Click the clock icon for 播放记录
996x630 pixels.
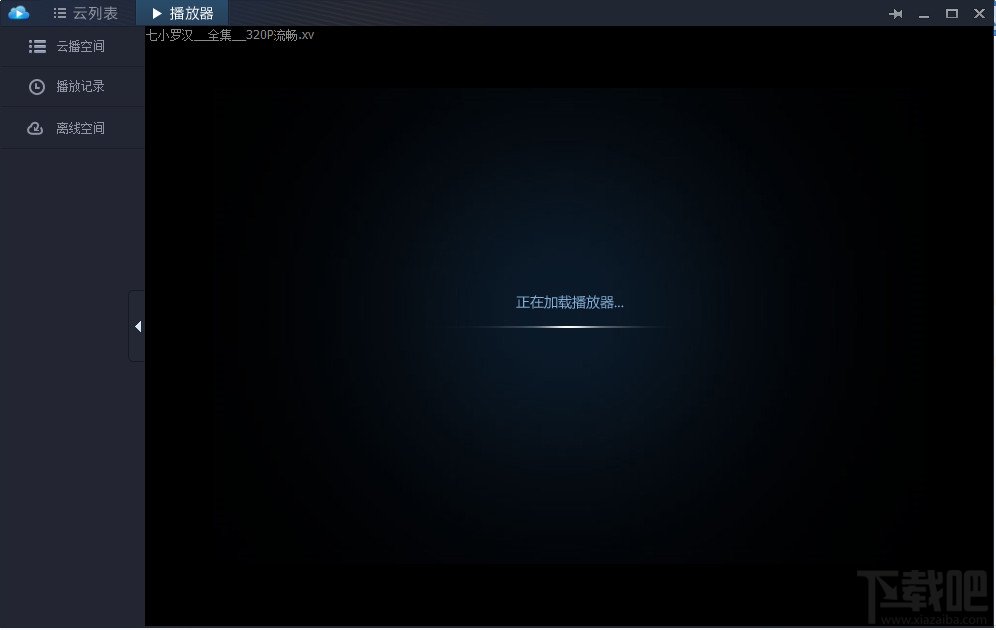pyautogui.click(x=37, y=86)
